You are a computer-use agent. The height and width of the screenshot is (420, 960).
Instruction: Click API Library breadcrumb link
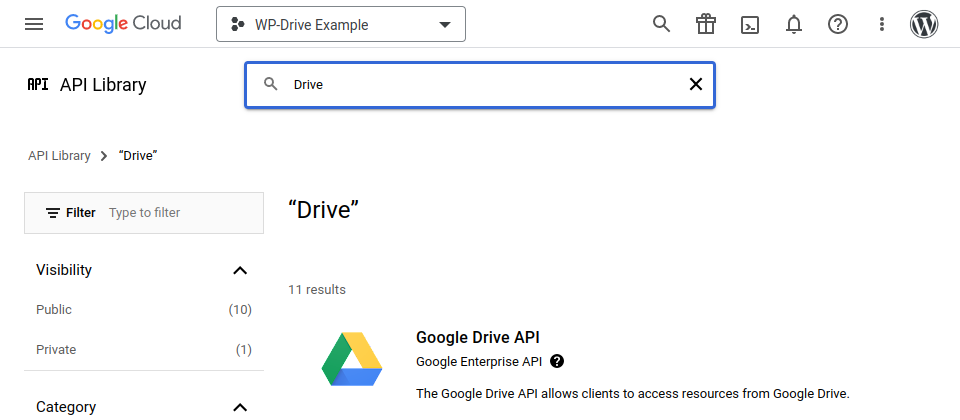pos(59,156)
